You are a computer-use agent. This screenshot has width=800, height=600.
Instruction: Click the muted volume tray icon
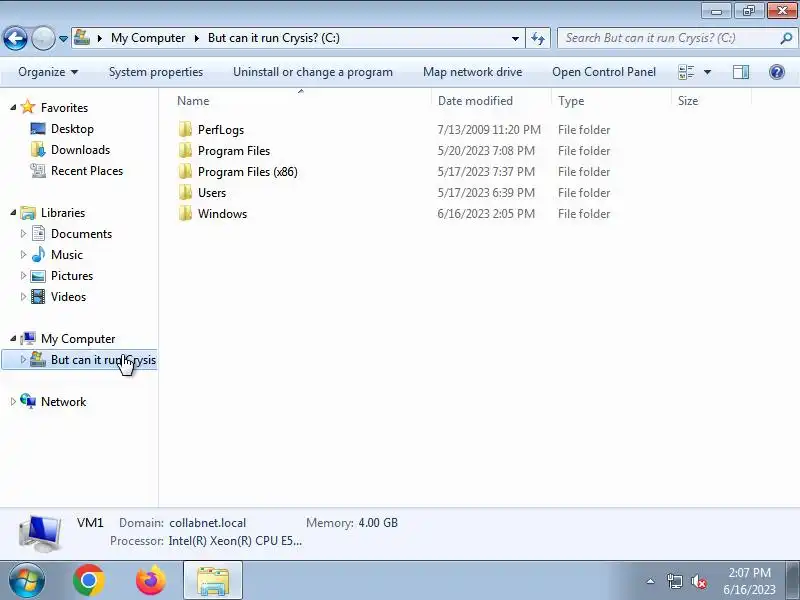(x=698, y=581)
